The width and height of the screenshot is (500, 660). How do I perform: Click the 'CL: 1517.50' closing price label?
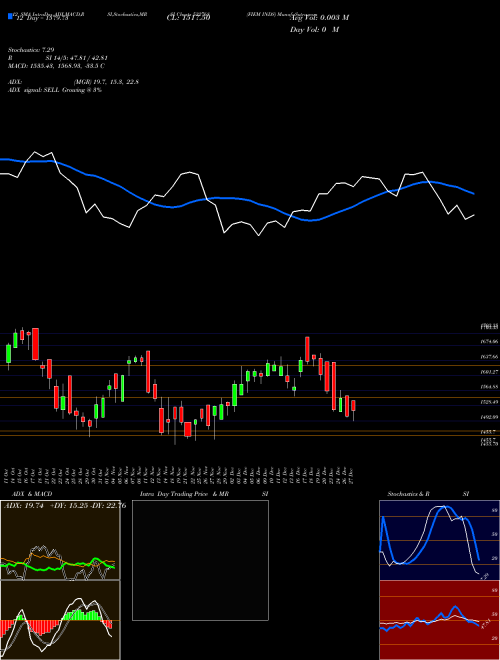pos(189,17)
